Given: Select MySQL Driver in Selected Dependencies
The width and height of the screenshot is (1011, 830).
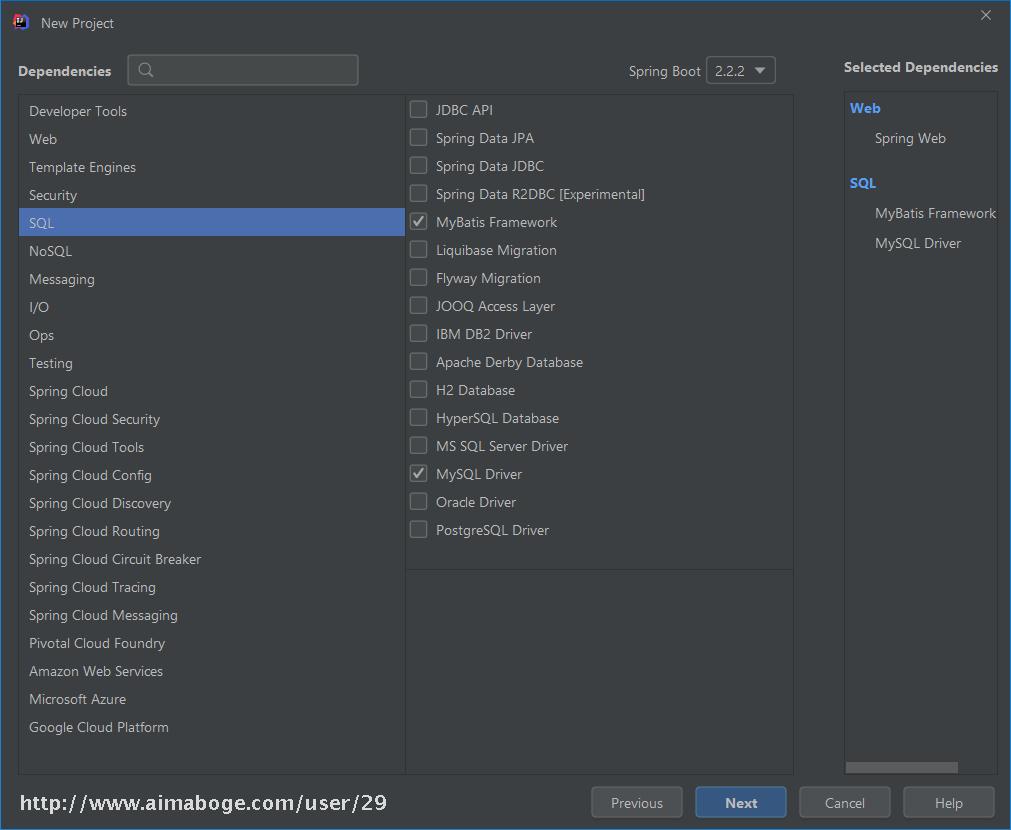Looking at the screenshot, I should click(918, 243).
